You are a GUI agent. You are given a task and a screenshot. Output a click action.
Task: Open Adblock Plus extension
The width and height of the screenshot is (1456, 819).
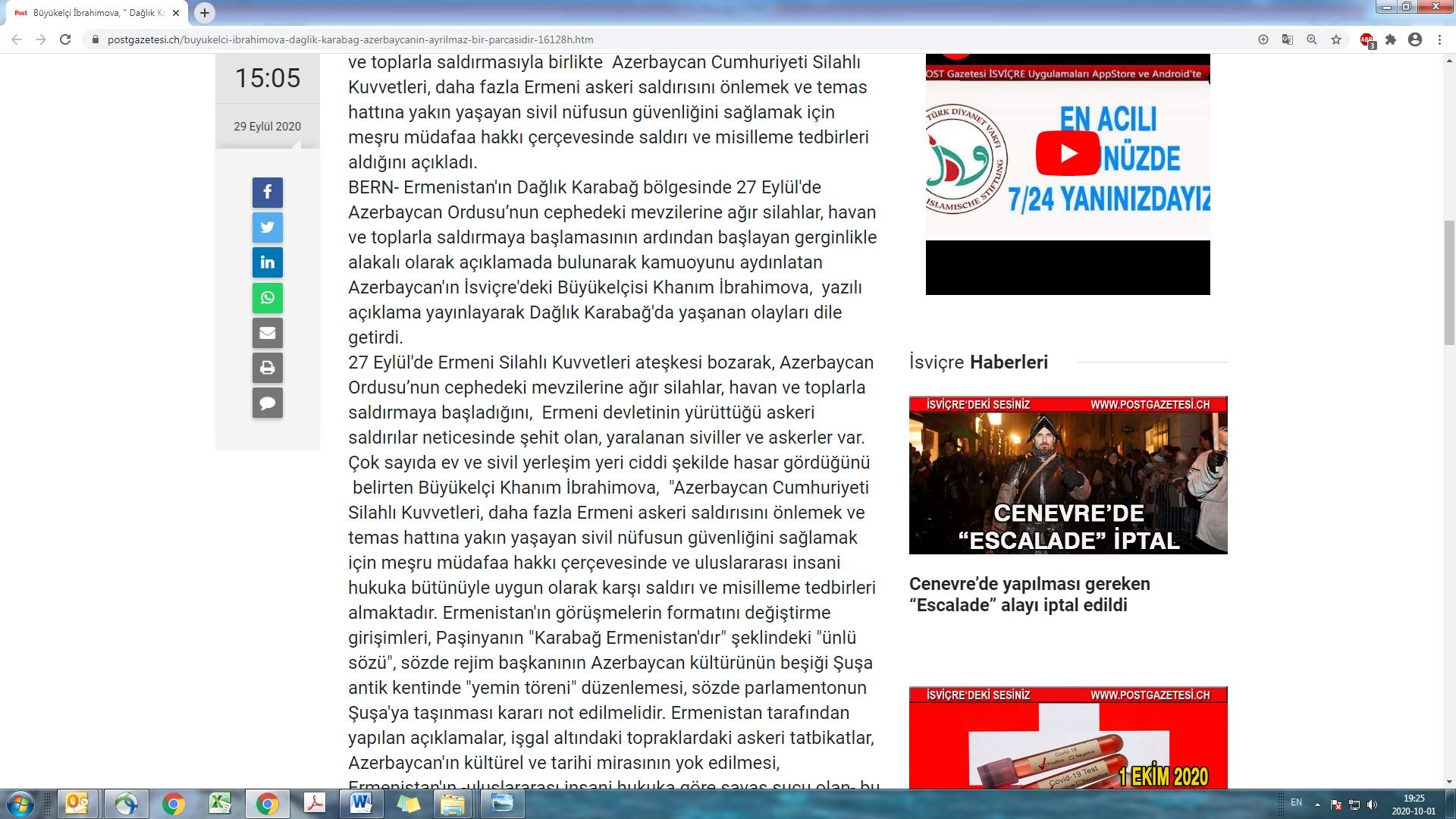click(x=1367, y=40)
